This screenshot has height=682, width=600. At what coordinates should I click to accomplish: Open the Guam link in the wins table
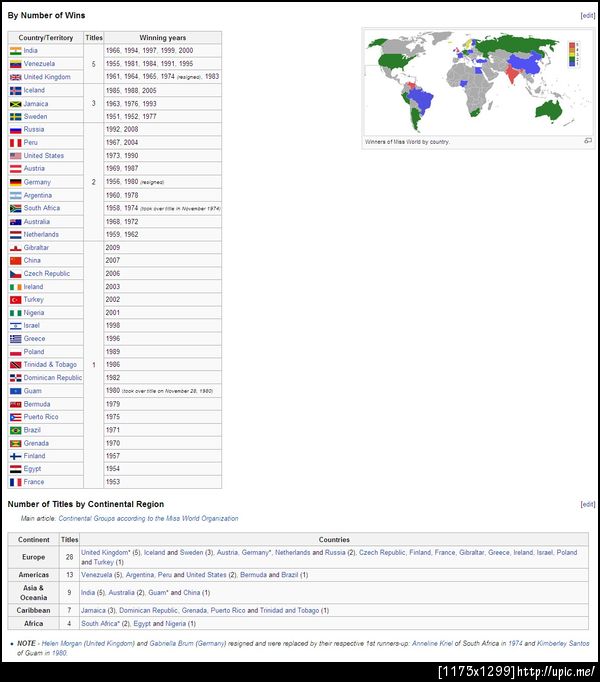coord(33,391)
